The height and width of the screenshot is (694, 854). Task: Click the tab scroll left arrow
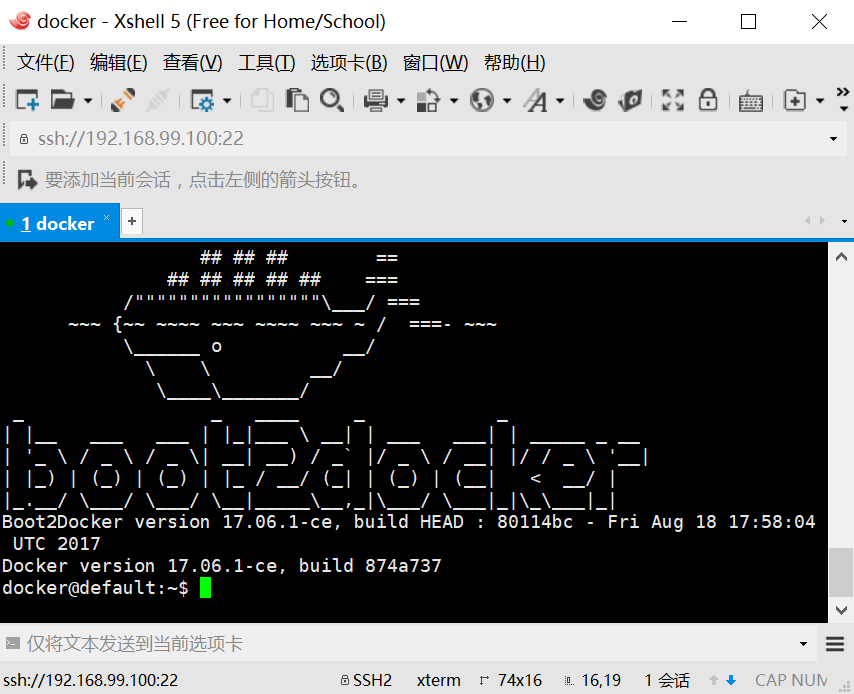pos(808,221)
